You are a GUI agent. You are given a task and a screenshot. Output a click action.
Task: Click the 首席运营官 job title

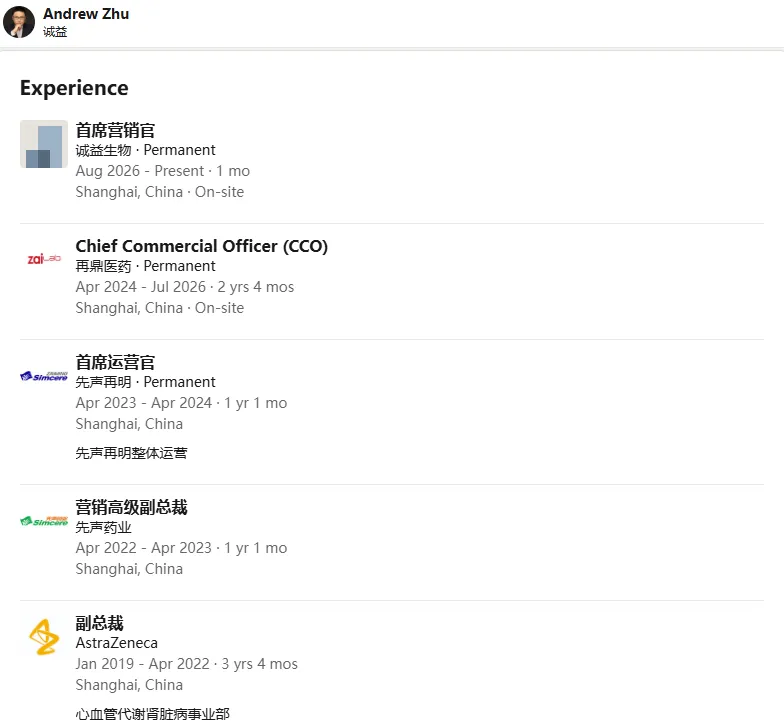(x=115, y=362)
